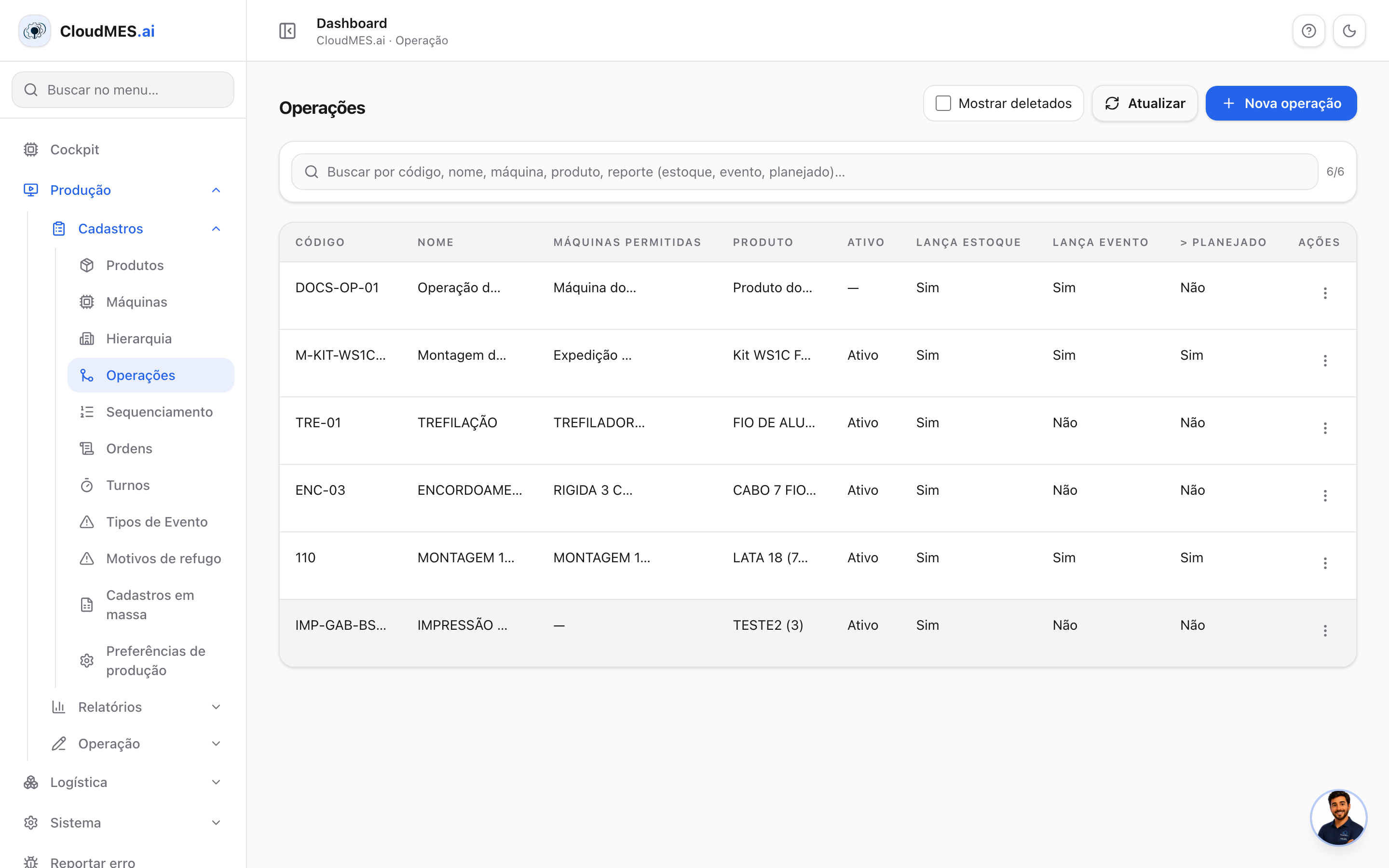Click the Cockpit chip icon

click(x=31, y=150)
